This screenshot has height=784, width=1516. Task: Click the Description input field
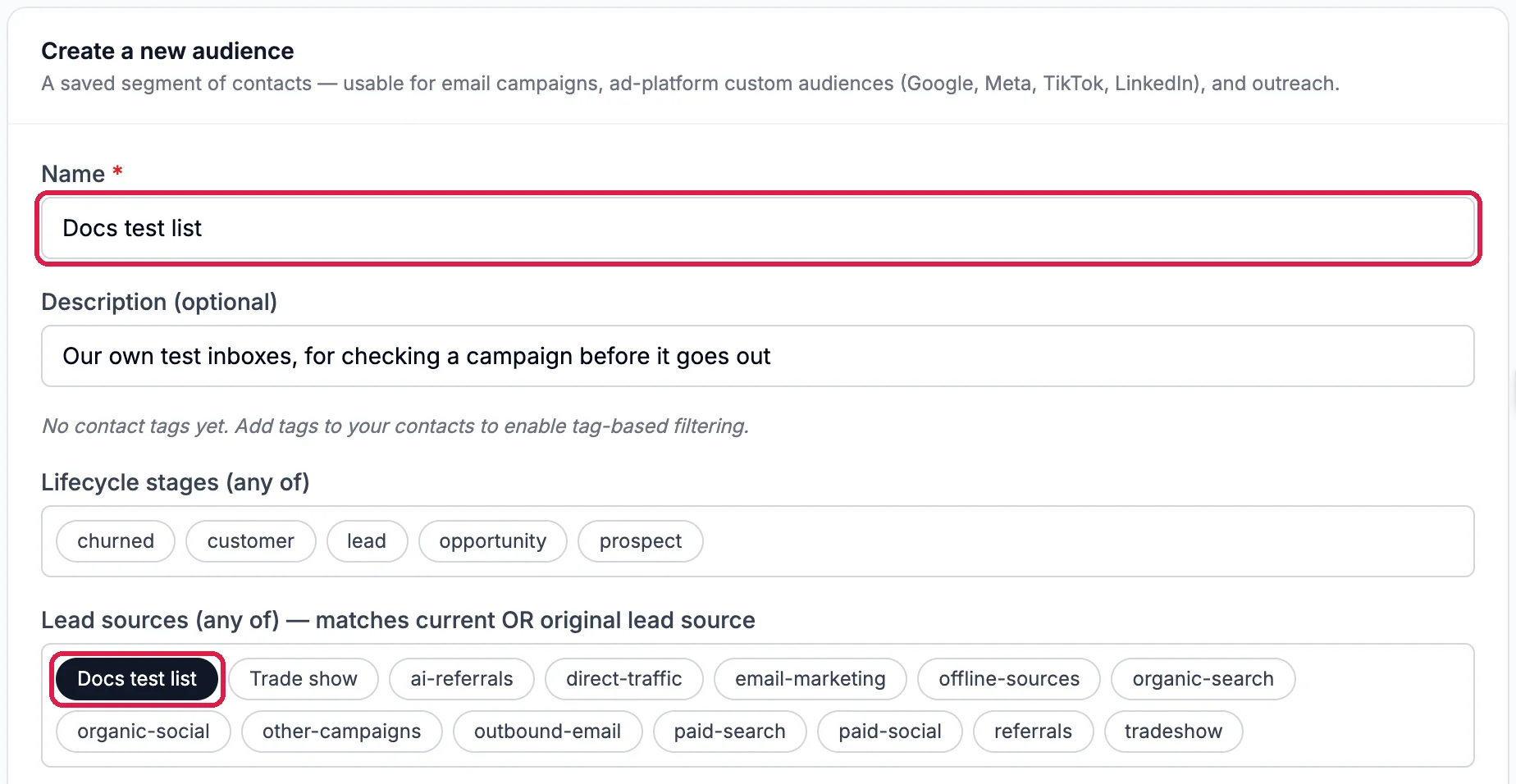758,356
